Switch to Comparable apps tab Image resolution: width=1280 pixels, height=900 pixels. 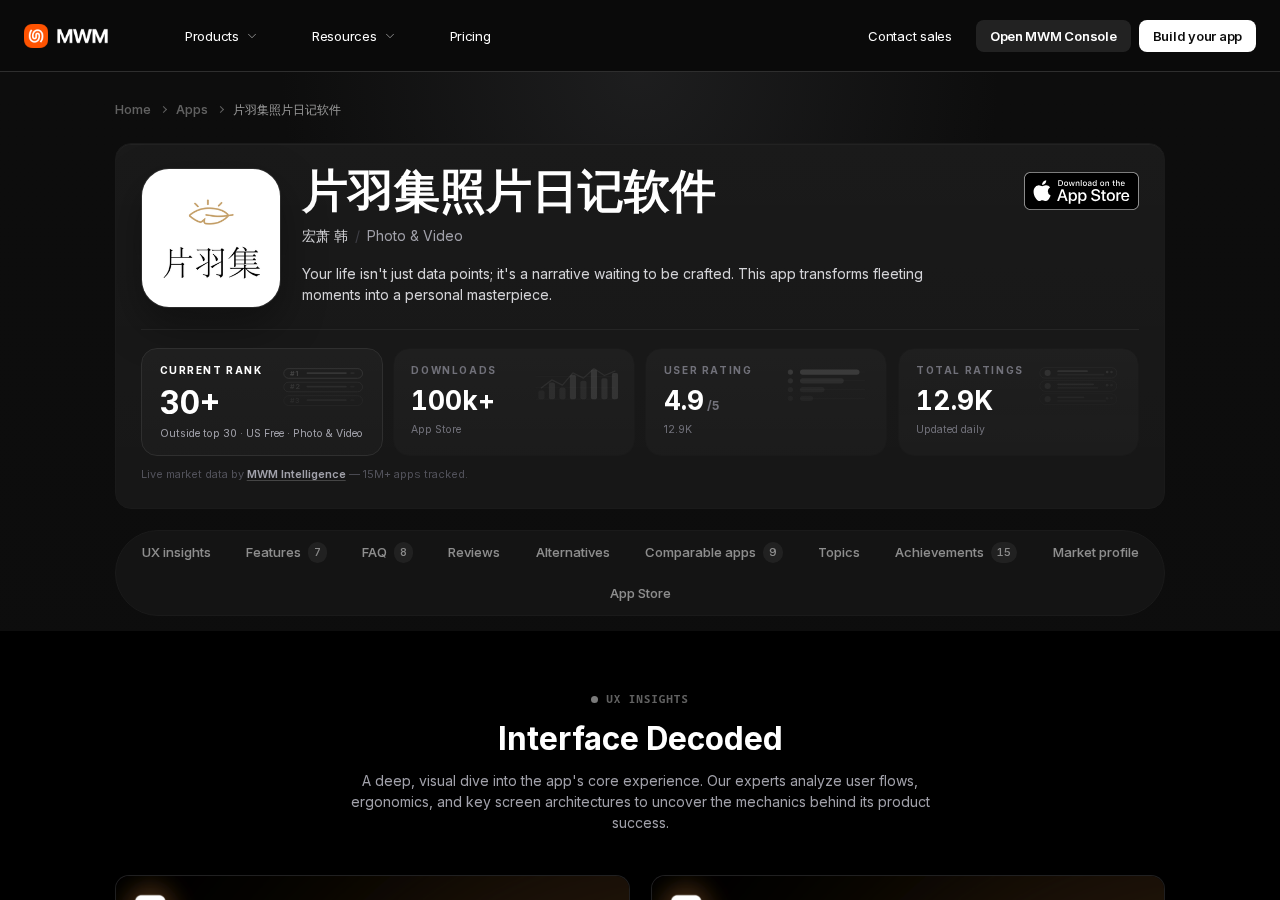coord(714,552)
